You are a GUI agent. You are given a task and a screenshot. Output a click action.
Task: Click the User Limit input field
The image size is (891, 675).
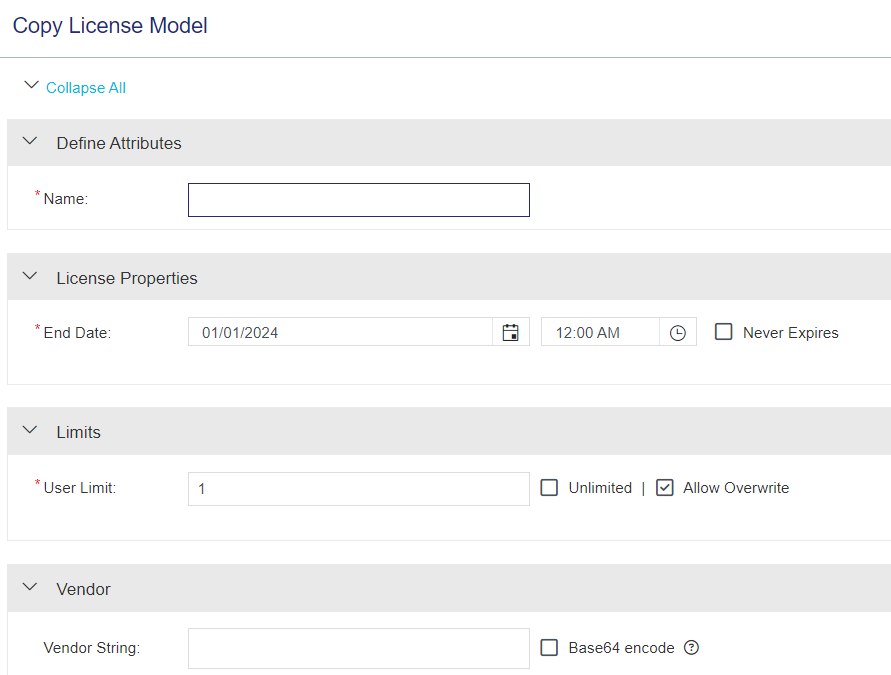(x=359, y=489)
